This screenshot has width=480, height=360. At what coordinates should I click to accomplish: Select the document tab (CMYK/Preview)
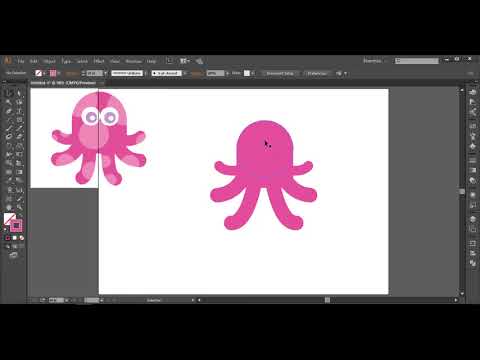64,83
